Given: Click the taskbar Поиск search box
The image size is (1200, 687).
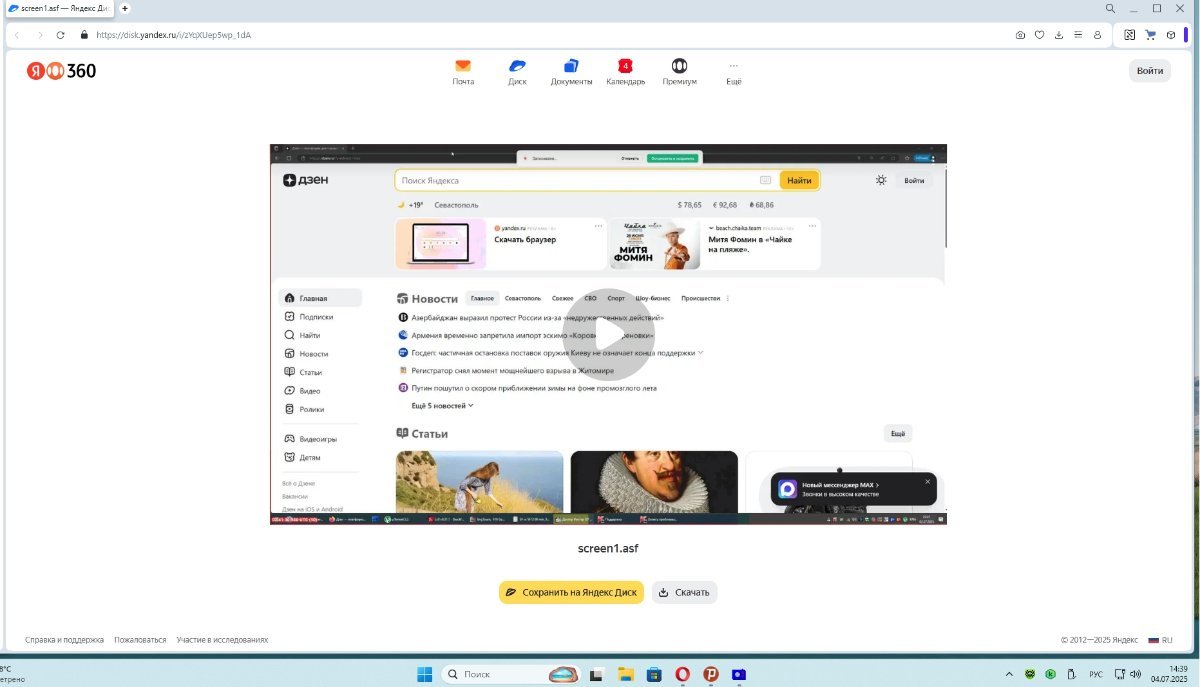Looking at the screenshot, I should tap(512, 674).
